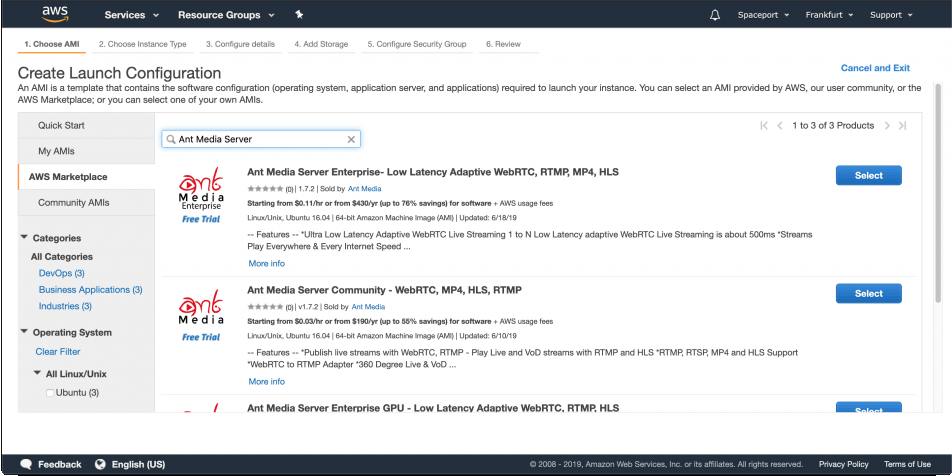Open Ant Media seller link for Enterprise
This screenshot has height=476, width=952.
tap(364, 189)
